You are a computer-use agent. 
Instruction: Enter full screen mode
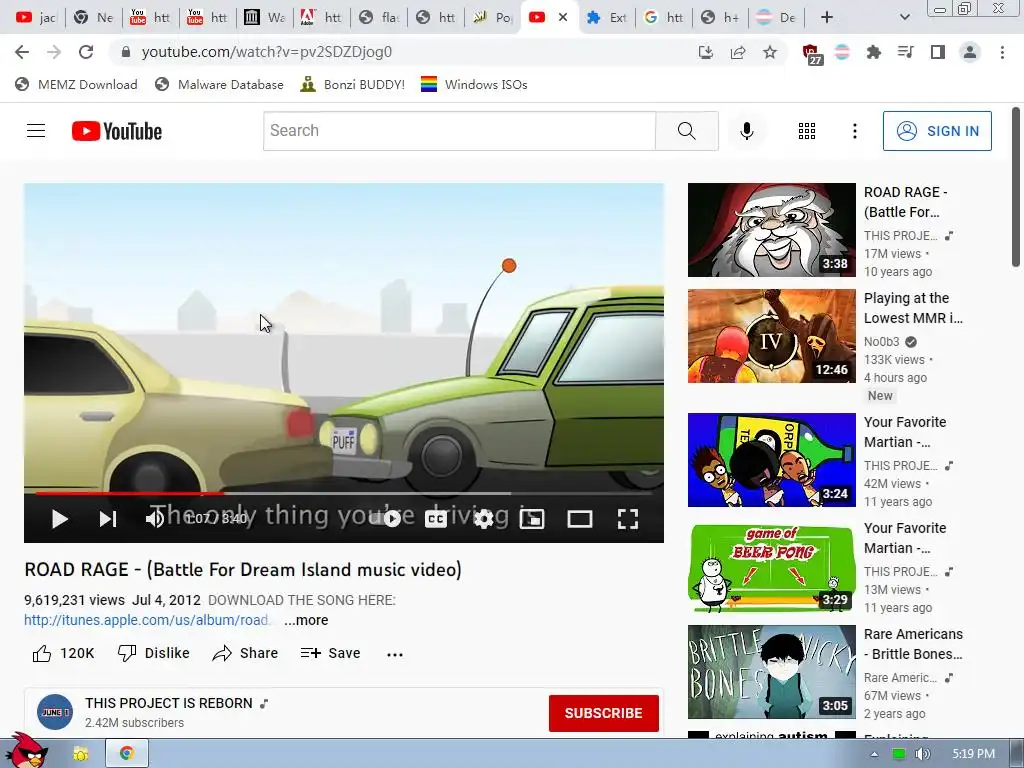click(628, 519)
